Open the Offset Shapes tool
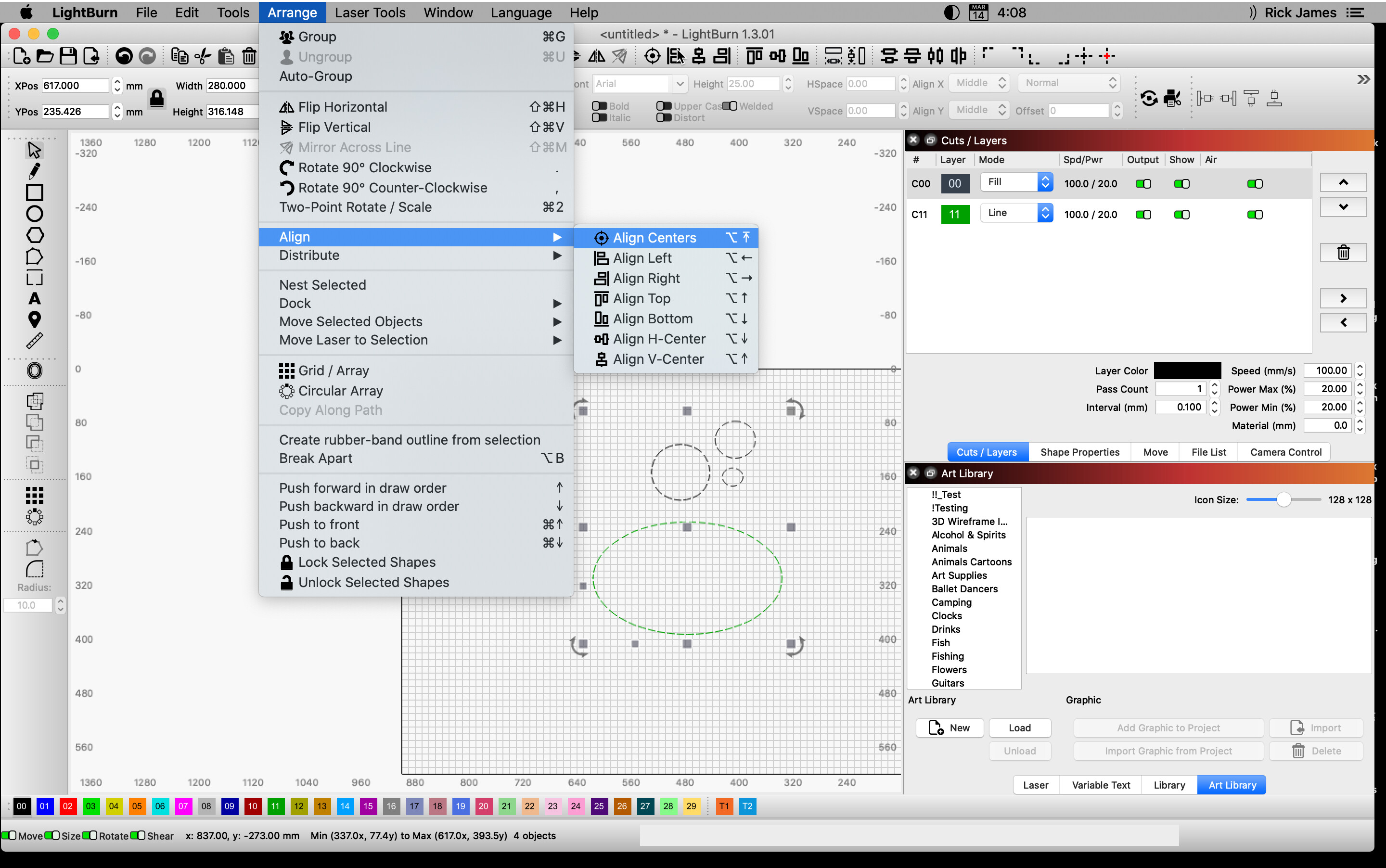 click(35, 370)
